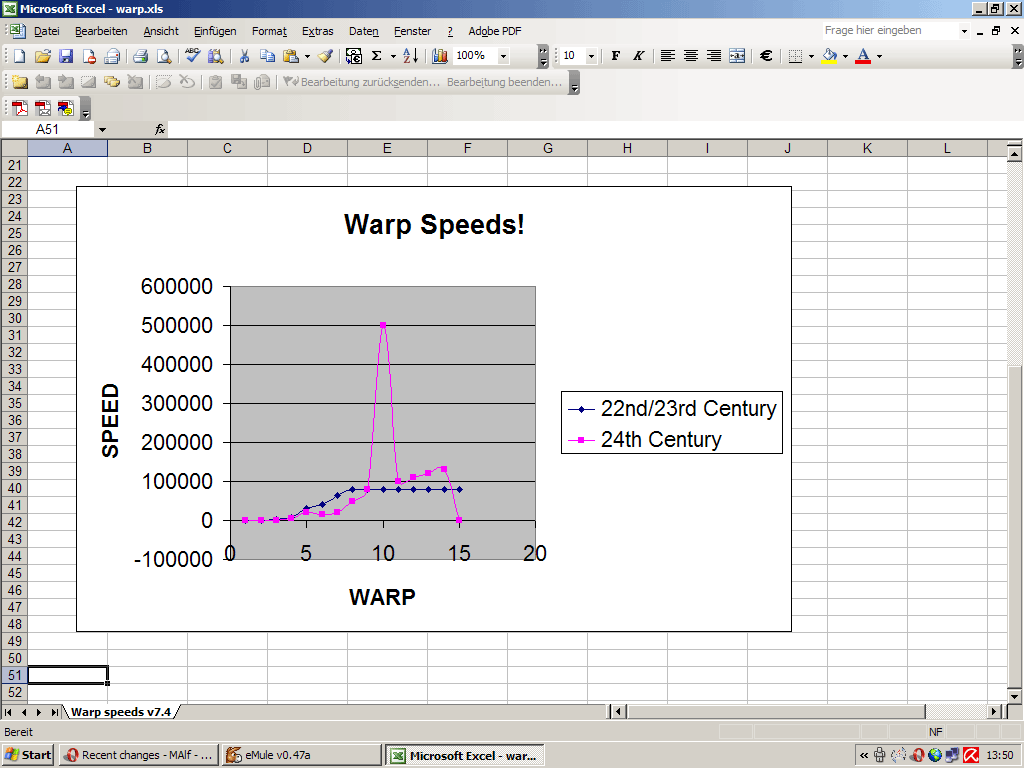The image size is (1024, 768).
Task: Insert AutoSum with Sigma icon
Action: click(x=377, y=56)
